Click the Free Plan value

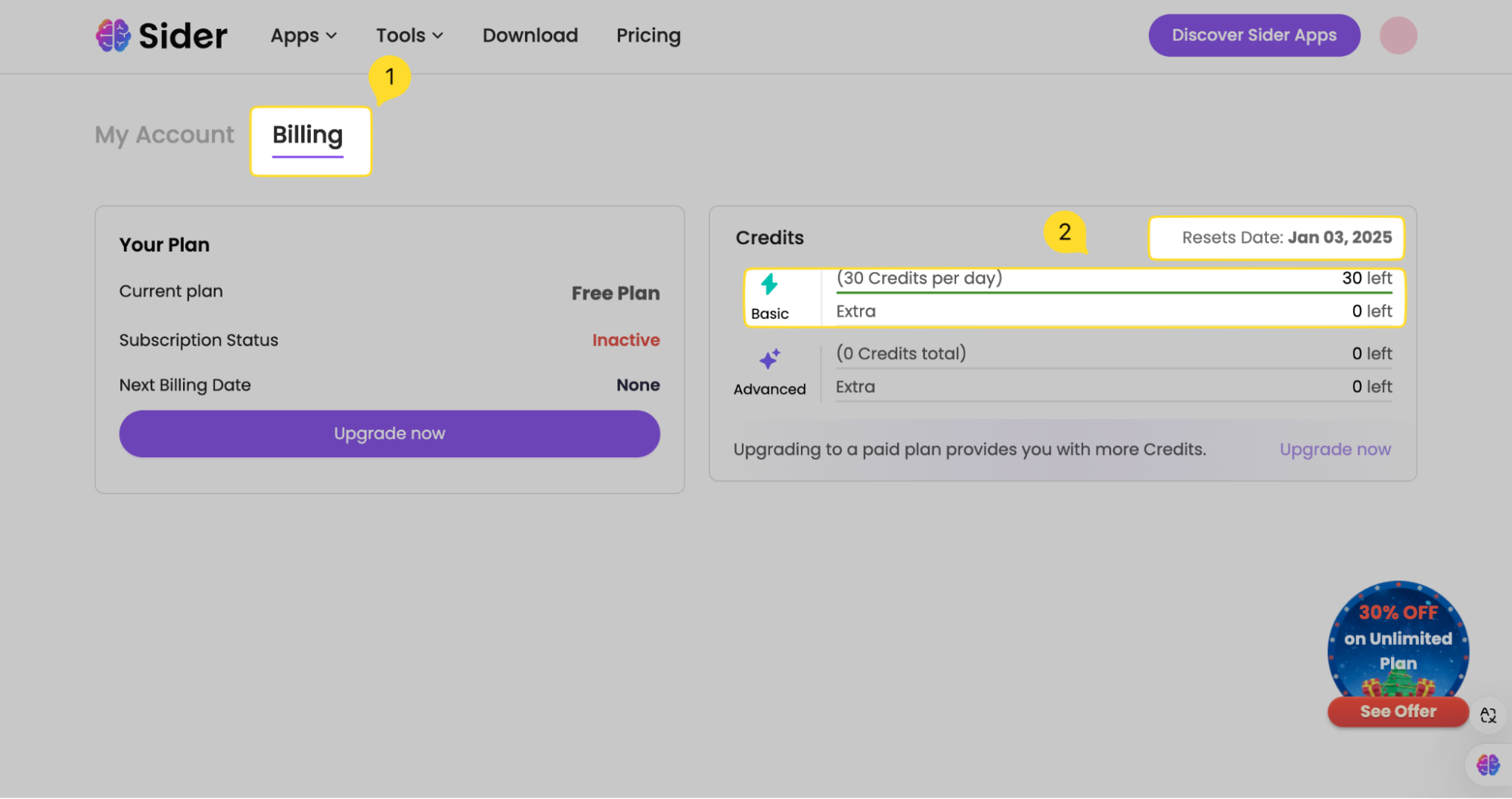click(616, 293)
